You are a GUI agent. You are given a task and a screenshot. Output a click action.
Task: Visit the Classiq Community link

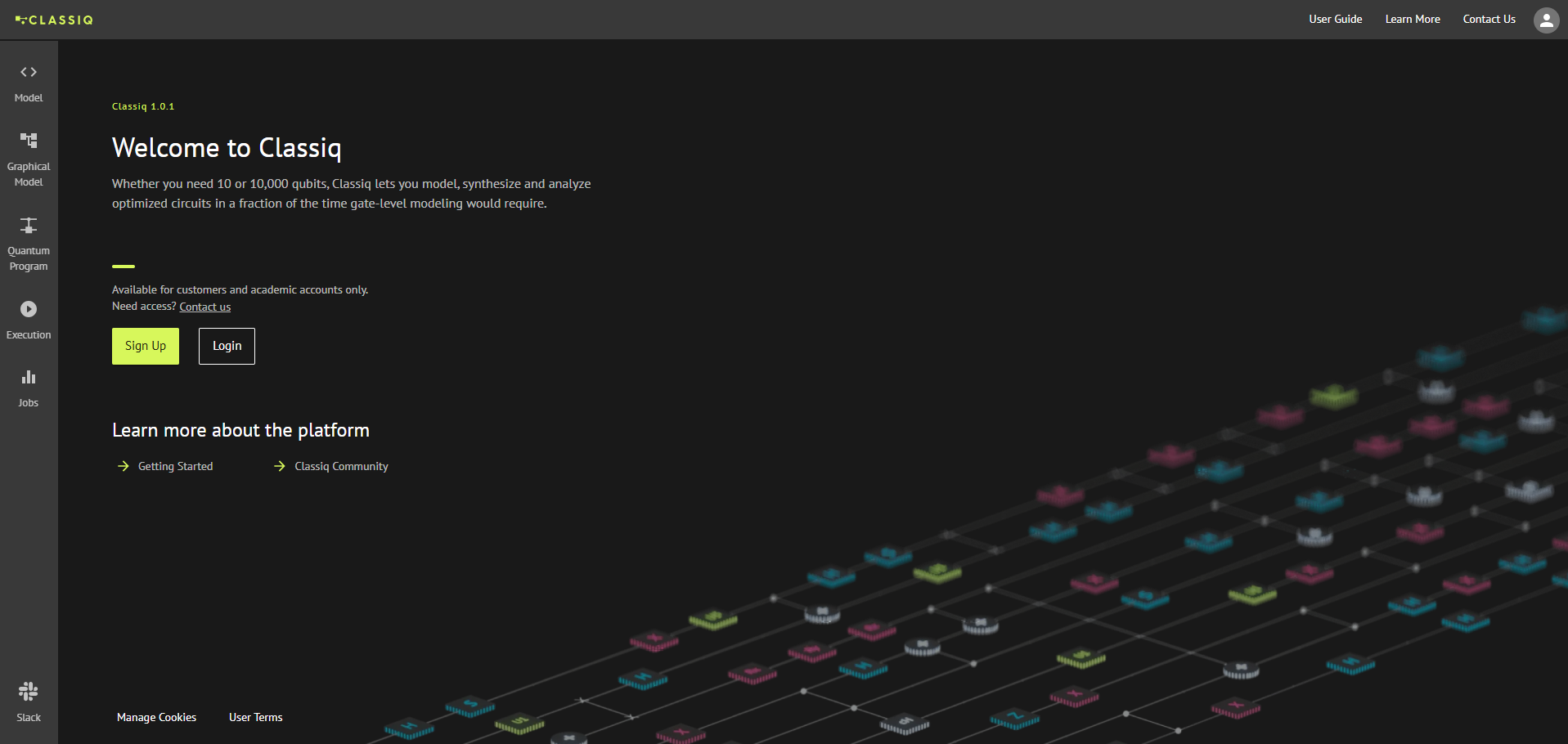pos(341,466)
